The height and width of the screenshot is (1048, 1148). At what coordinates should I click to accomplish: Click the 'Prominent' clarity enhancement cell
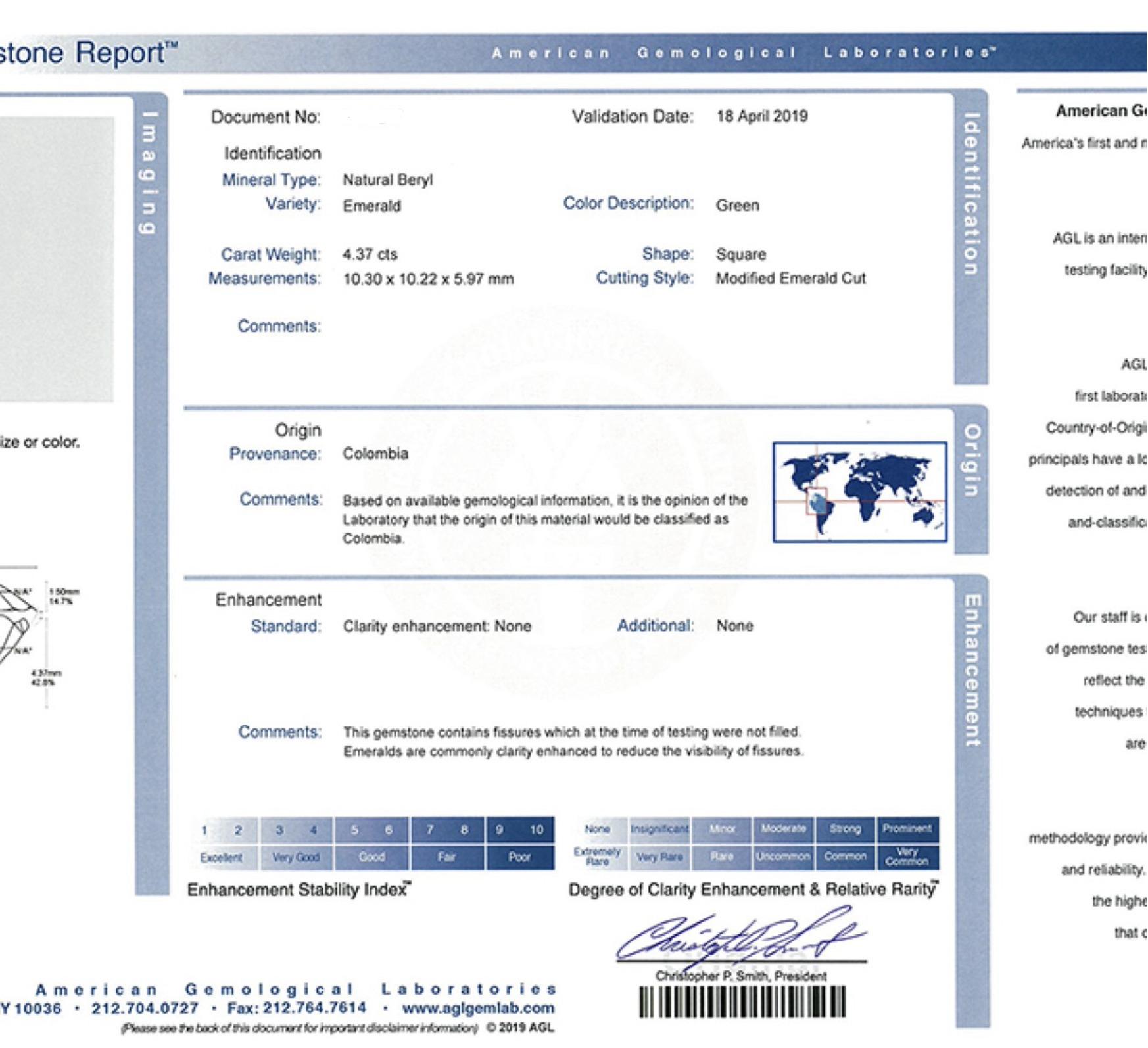907,829
